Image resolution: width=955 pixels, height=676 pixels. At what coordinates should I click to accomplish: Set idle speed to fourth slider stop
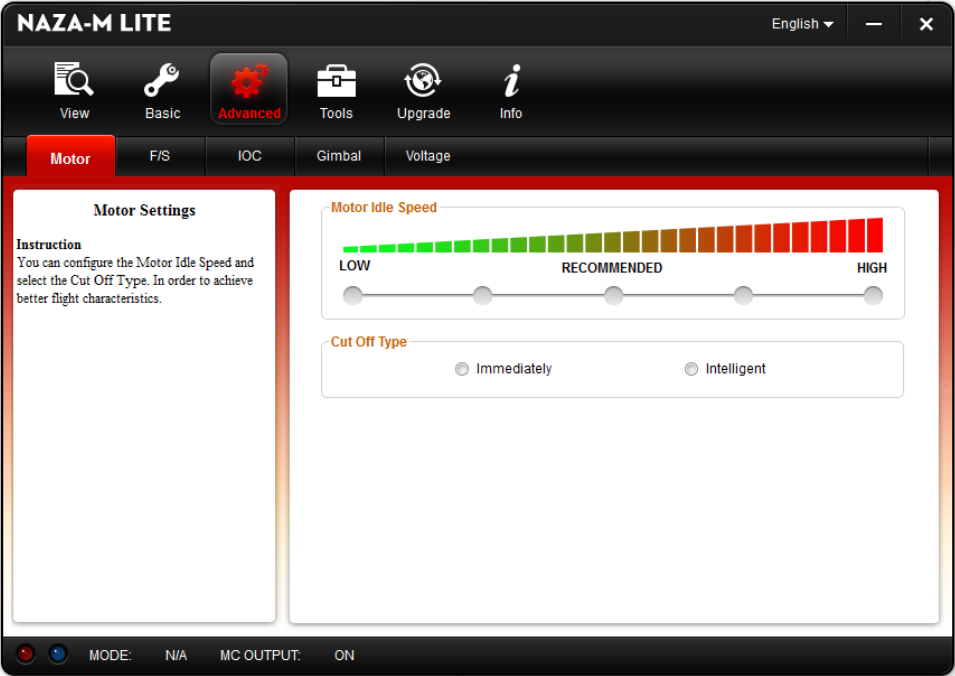(x=743, y=295)
